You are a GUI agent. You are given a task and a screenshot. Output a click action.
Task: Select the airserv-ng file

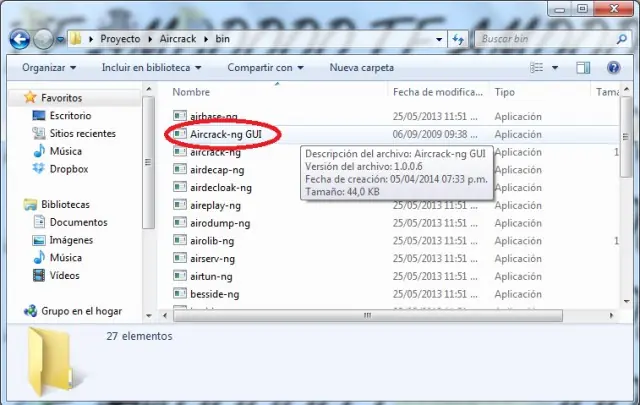212,259
